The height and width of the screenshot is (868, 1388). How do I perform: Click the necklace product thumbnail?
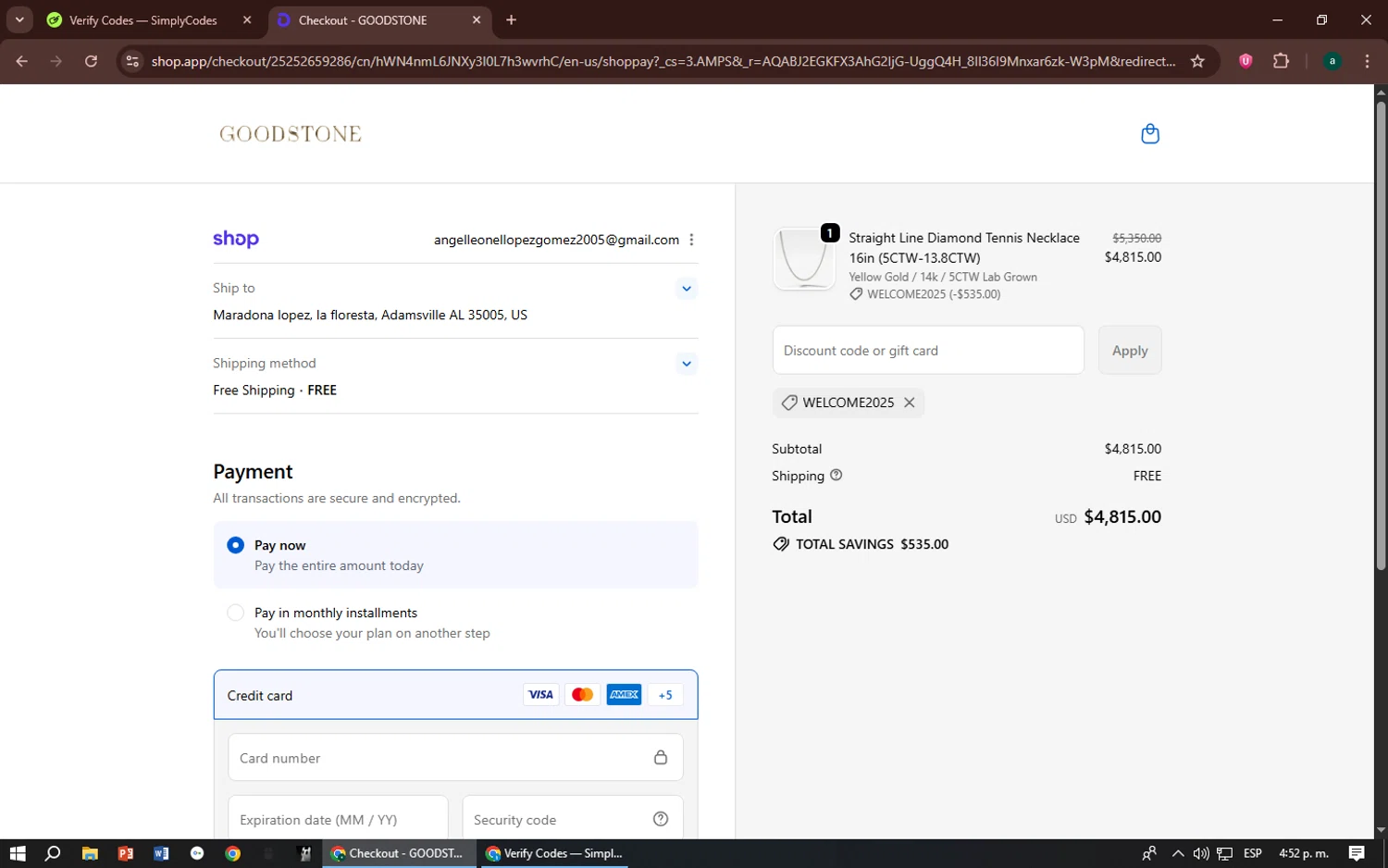(x=804, y=259)
